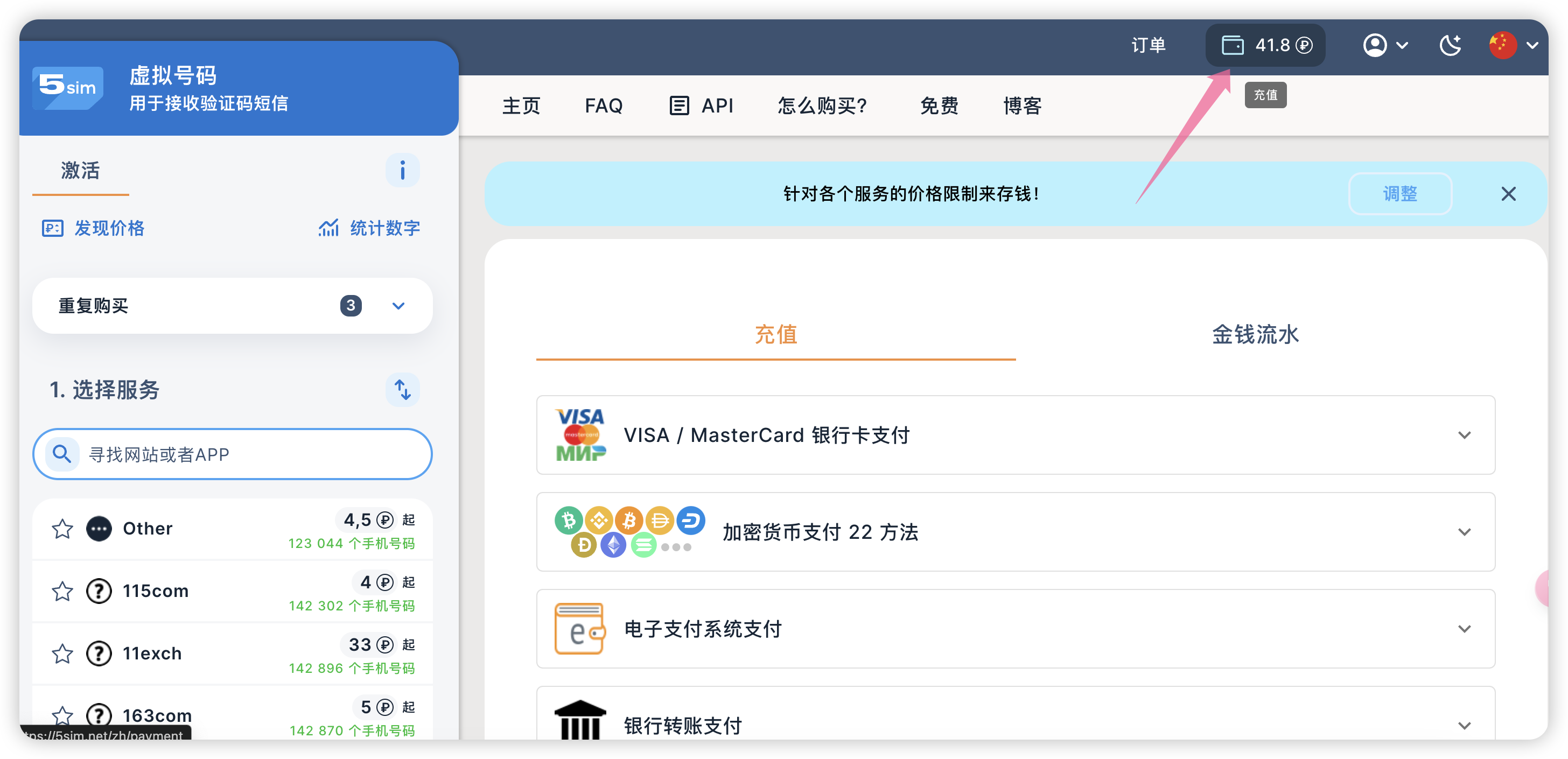Open 发现价格 price discovery link
The width and height of the screenshot is (1568, 759).
(93, 228)
